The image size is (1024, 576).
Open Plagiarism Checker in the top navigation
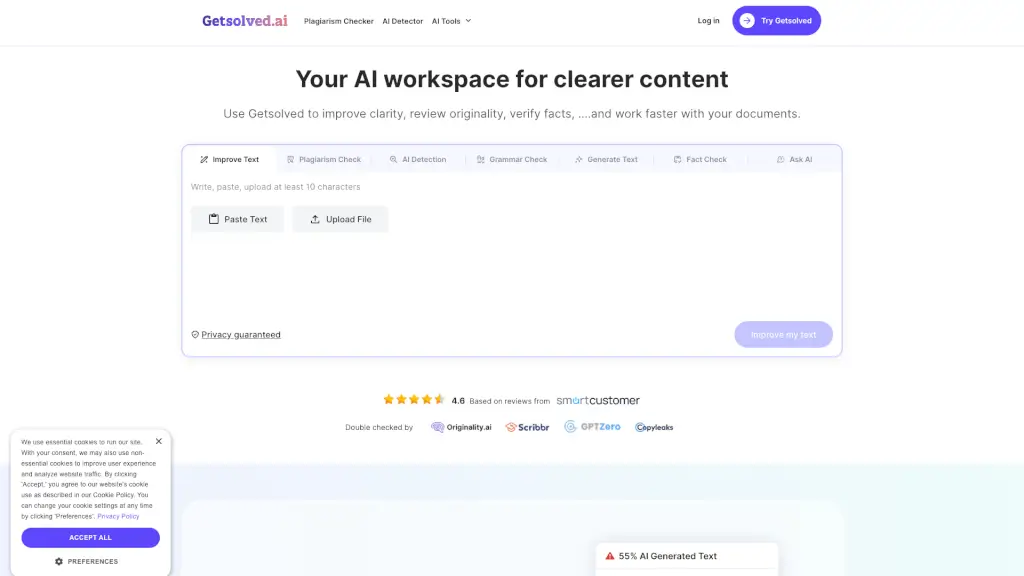click(x=338, y=21)
